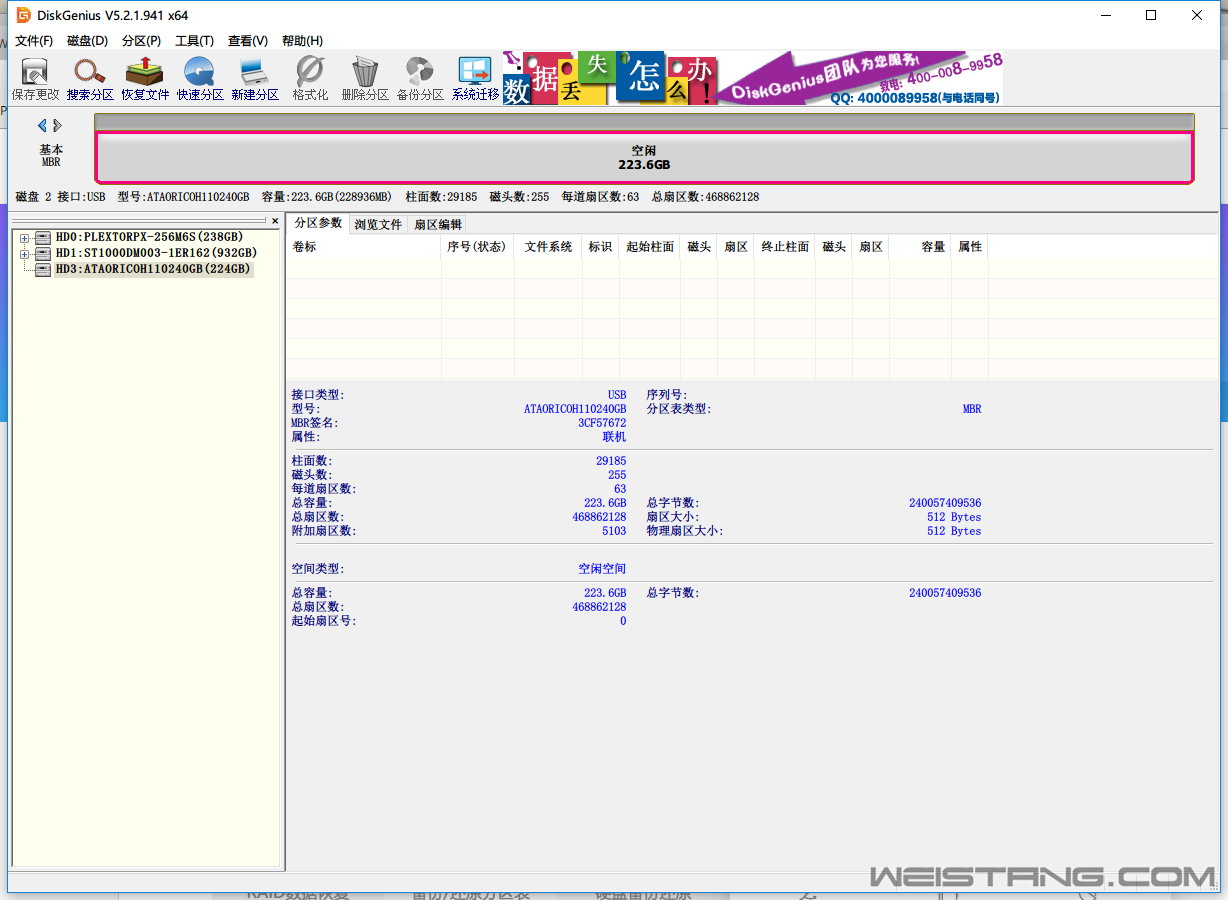This screenshot has height=900, width=1228.
Task: Select the 空闲 223.6GB free space bar
Action: pyautogui.click(x=644, y=157)
